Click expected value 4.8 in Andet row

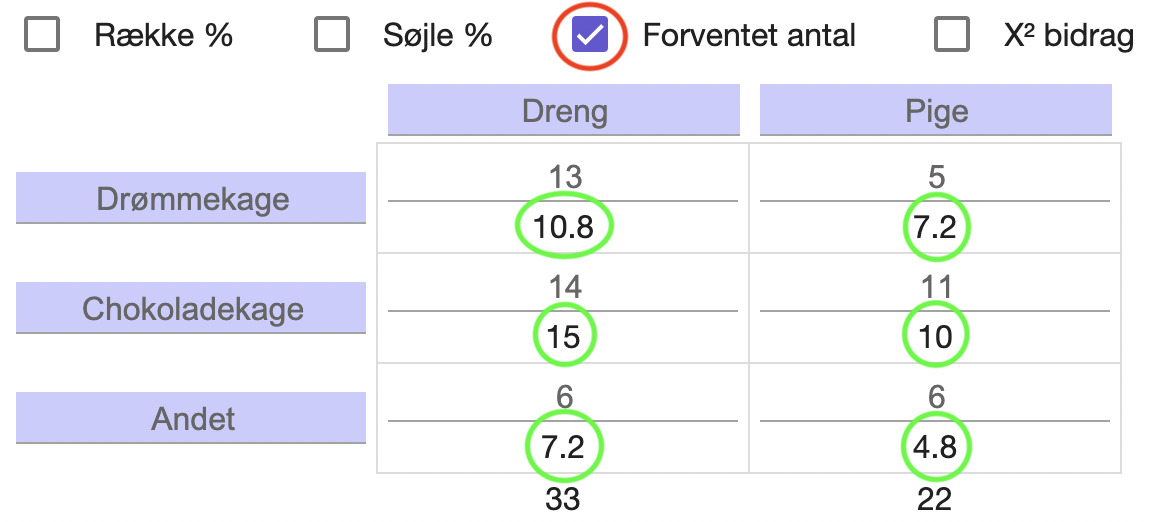936,447
